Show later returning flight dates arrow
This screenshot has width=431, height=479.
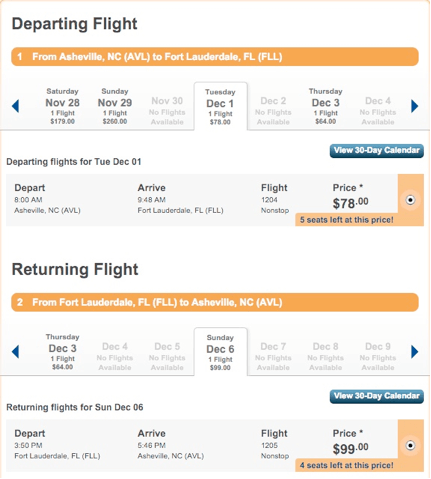415,352
